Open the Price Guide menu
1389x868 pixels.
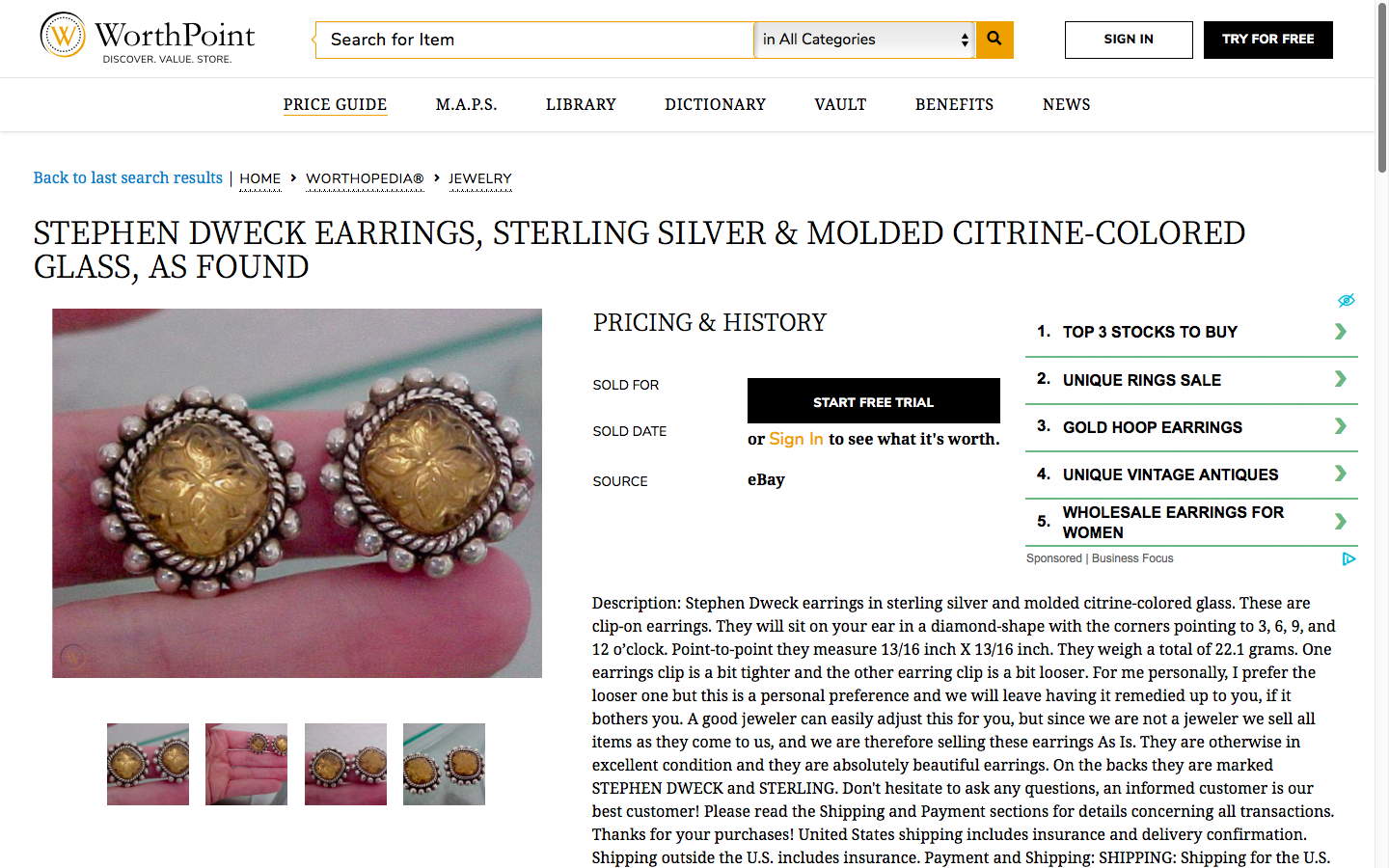pos(335,104)
